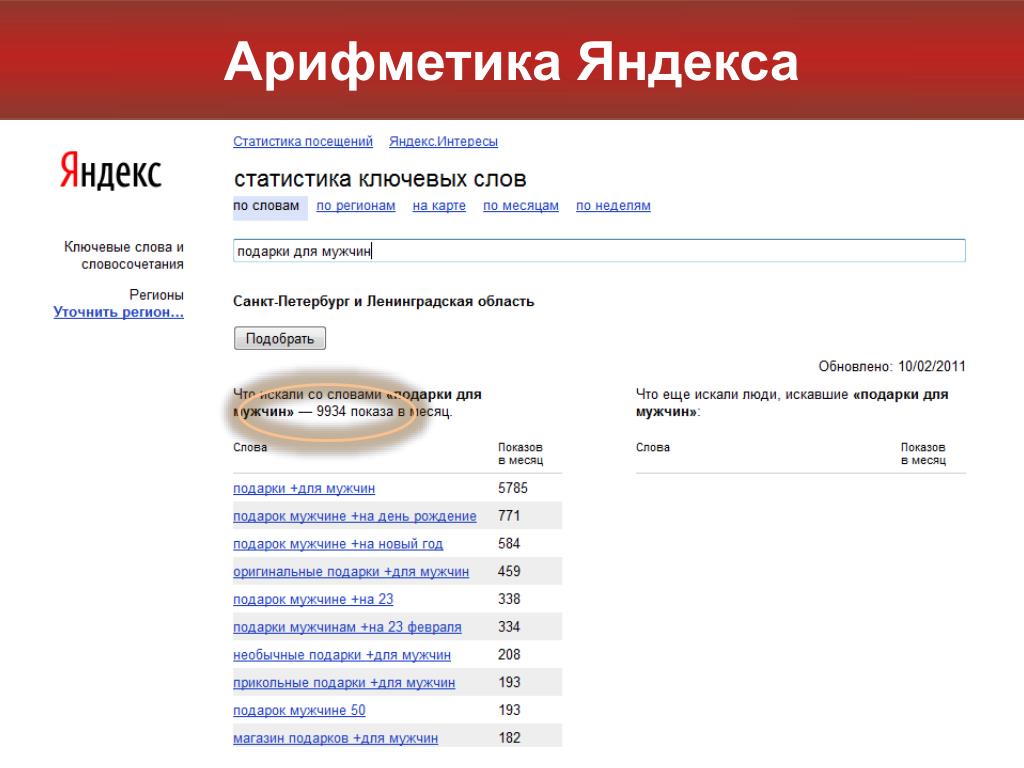Click the left table Слова column header

pos(250,447)
